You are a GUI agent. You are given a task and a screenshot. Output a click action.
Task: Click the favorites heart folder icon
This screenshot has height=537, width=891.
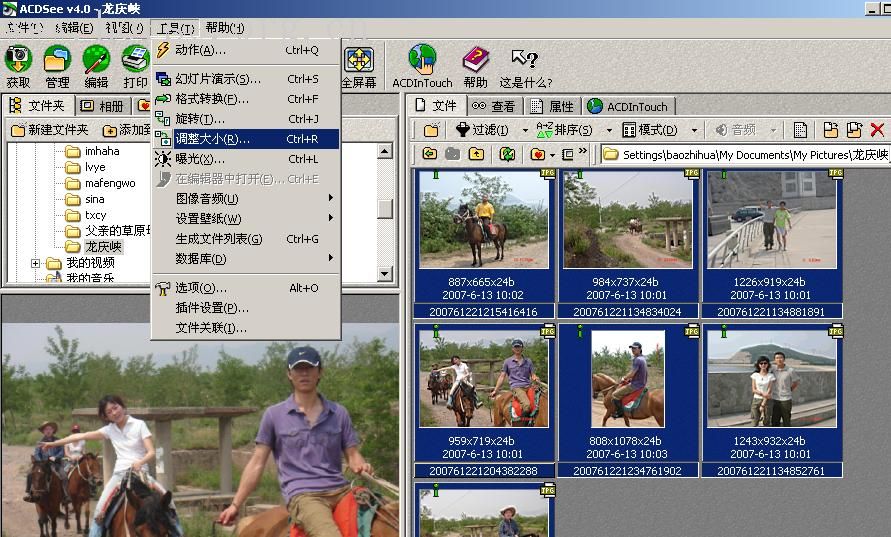click(x=538, y=154)
